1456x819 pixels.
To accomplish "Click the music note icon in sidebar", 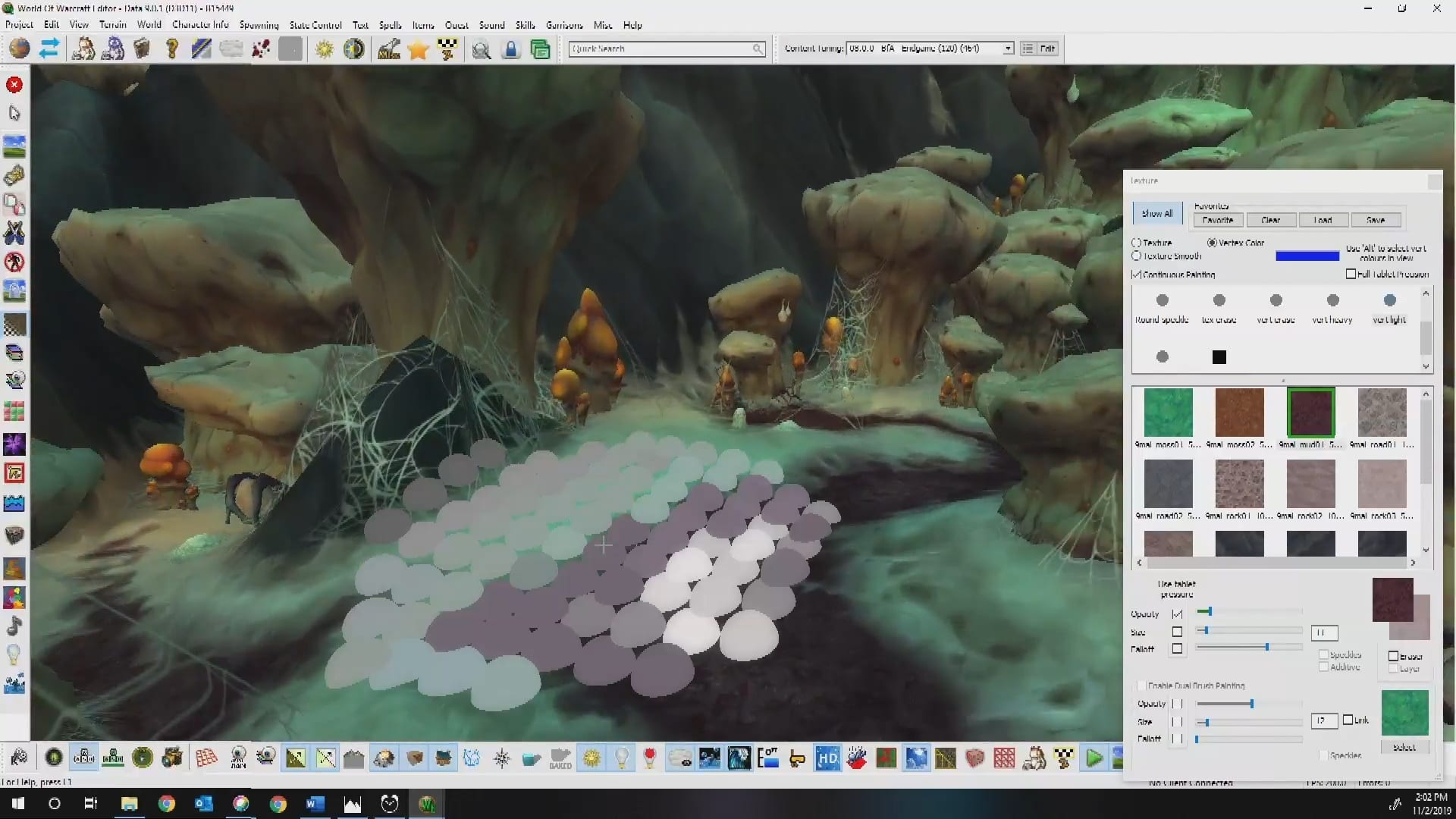I will [x=14, y=626].
